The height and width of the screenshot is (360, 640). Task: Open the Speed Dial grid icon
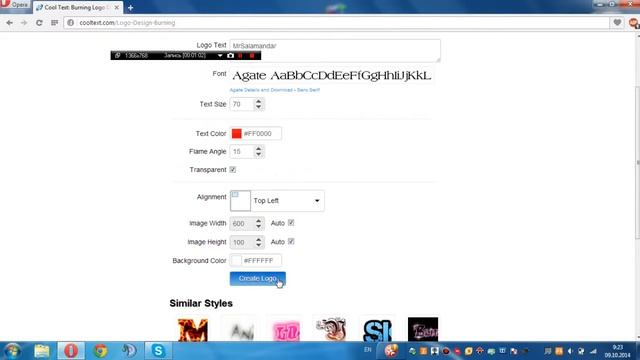point(54,23)
